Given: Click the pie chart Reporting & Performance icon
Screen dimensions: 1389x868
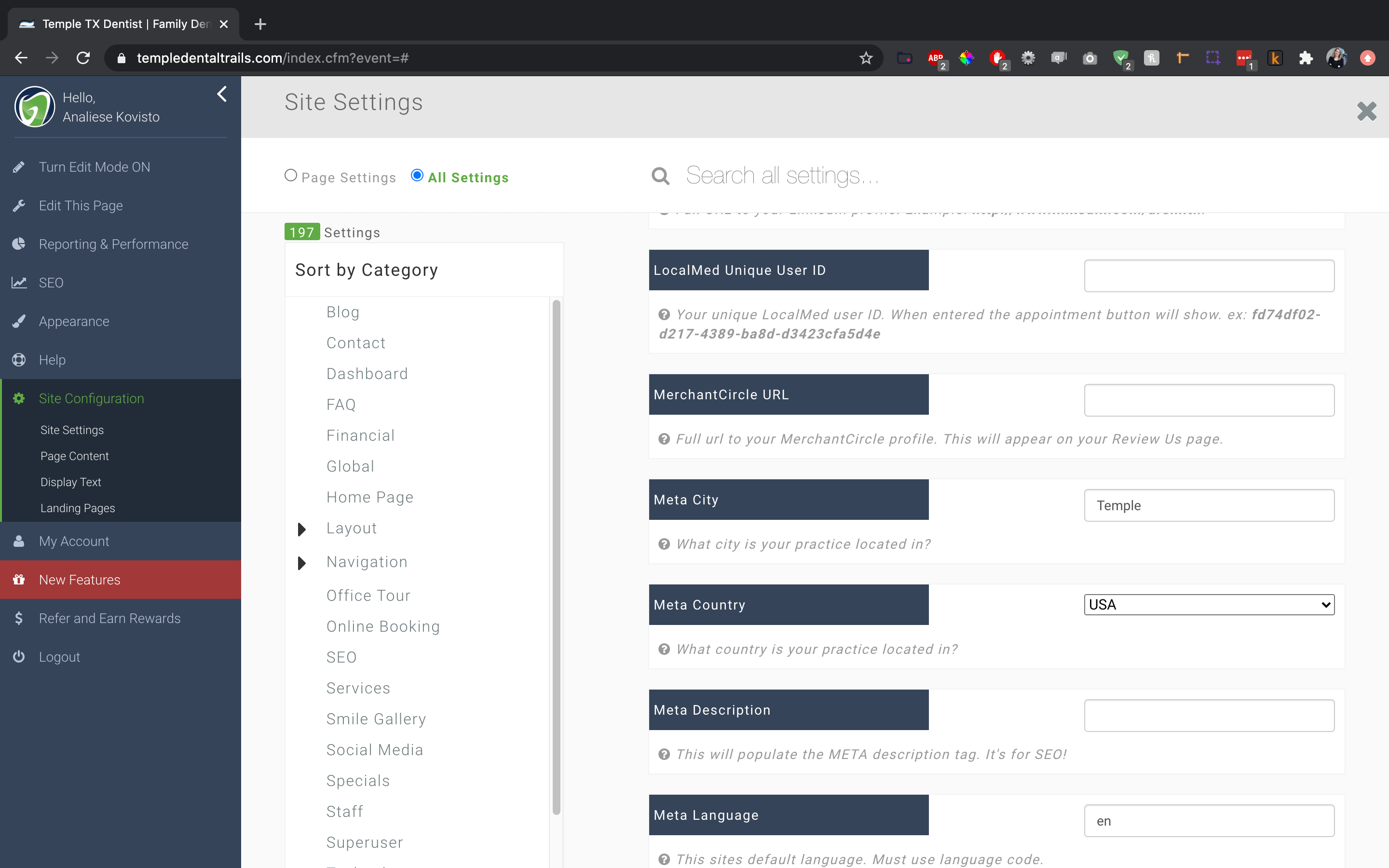Looking at the screenshot, I should (18, 244).
